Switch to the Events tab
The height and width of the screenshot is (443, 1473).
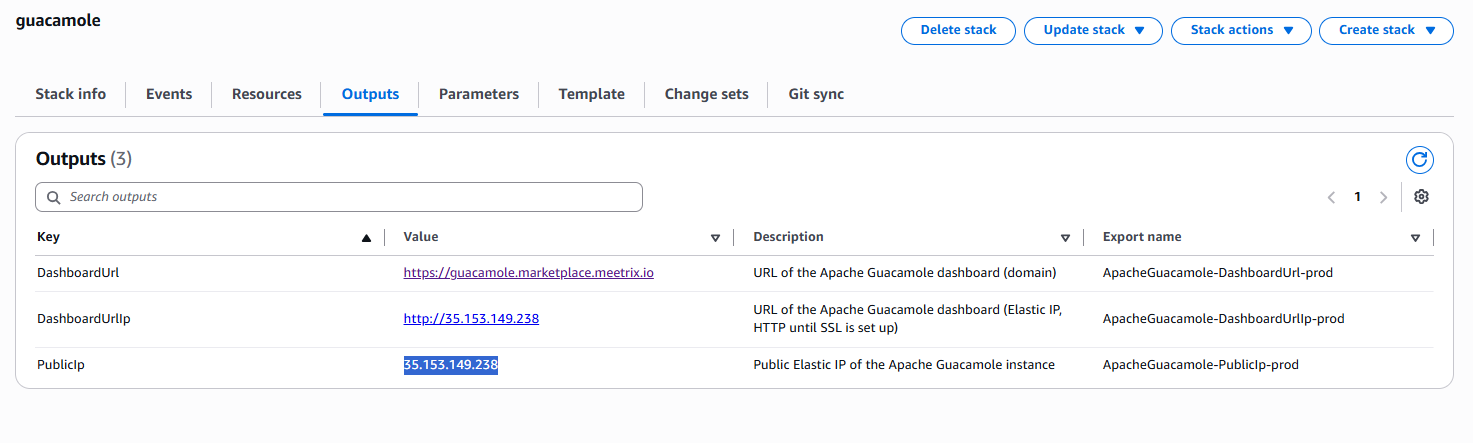pos(169,94)
